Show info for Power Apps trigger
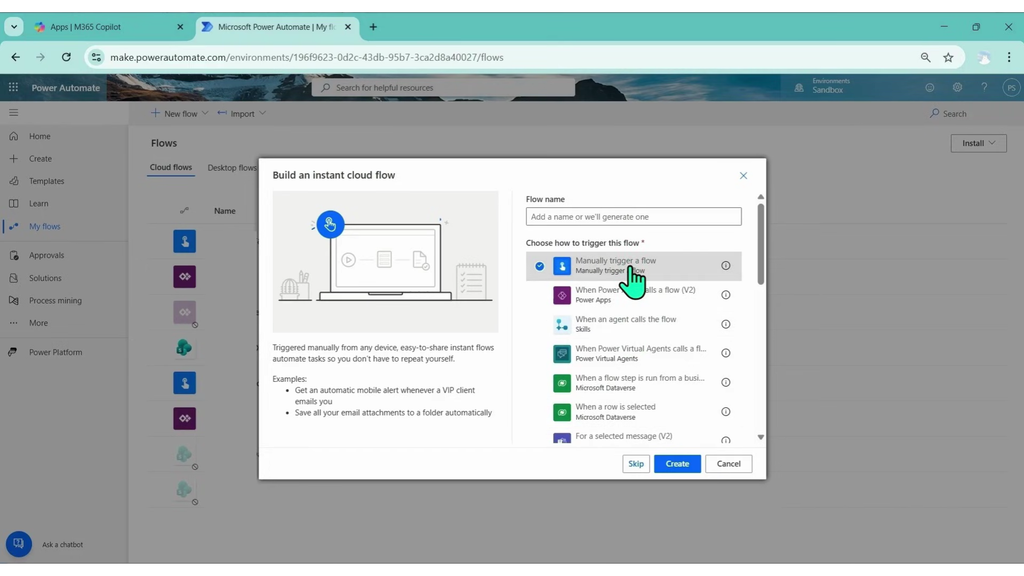 (726, 295)
